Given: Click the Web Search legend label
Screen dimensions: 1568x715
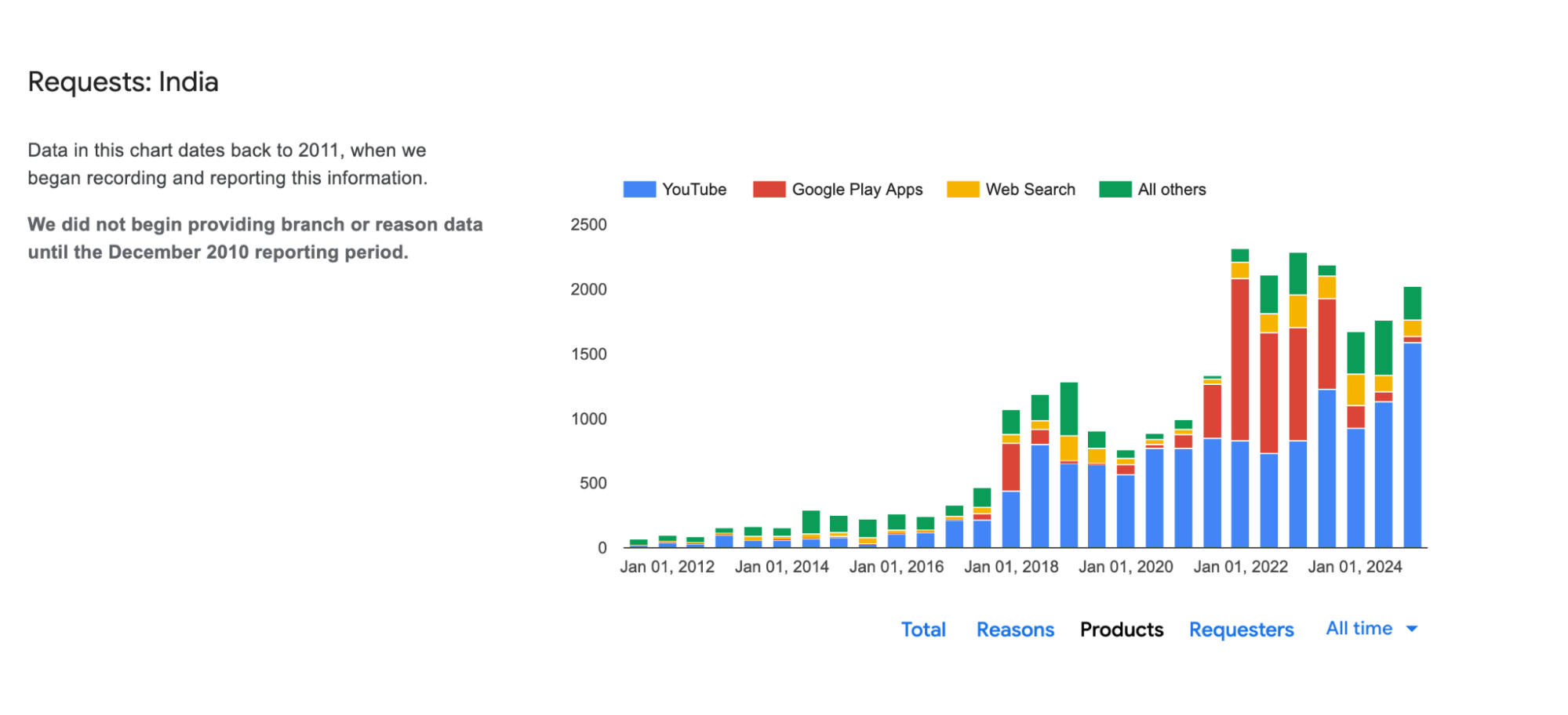Looking at the screenshot, I should click(x=1030, y=190).
